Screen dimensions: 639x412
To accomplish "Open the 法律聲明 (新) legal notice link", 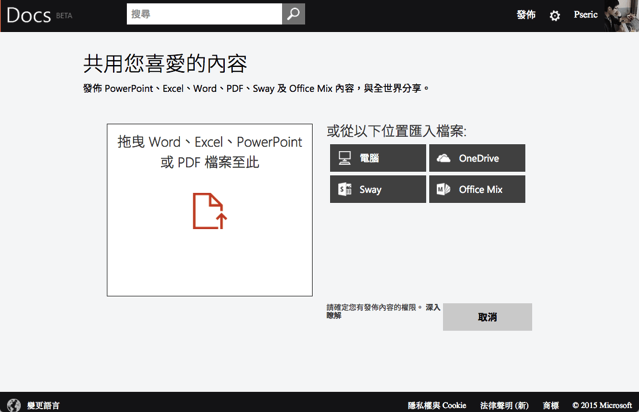I will (504, 405).
